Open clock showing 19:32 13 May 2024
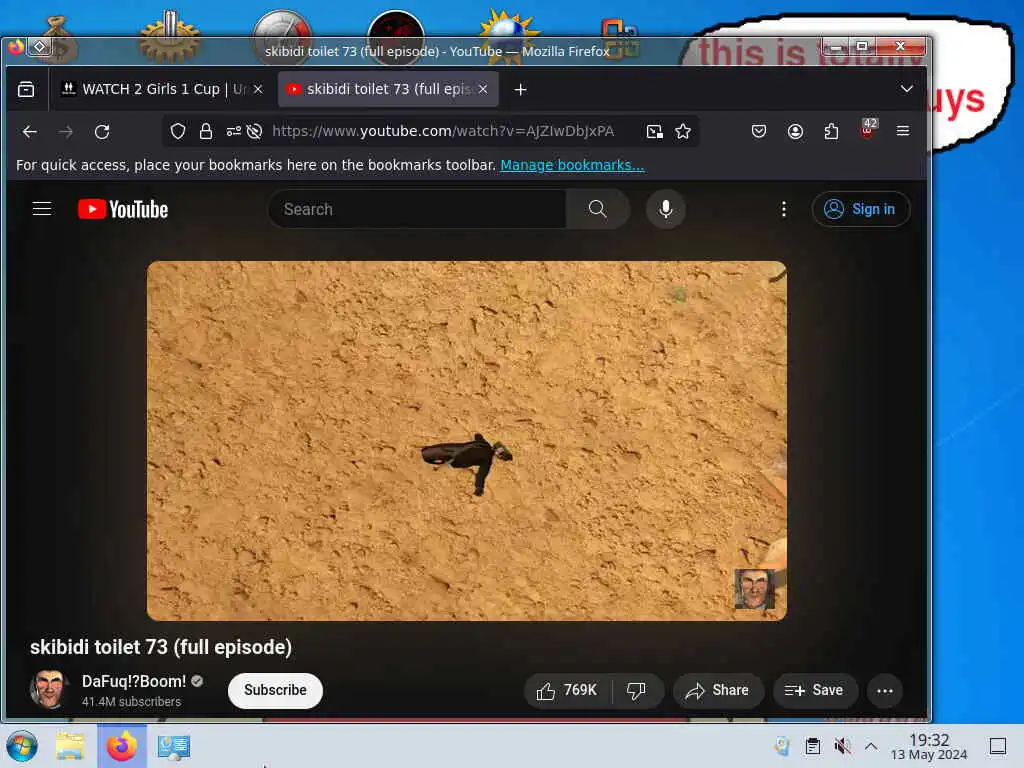The image size is (1024, 768). pyautogui.click(x=929, y=746)
